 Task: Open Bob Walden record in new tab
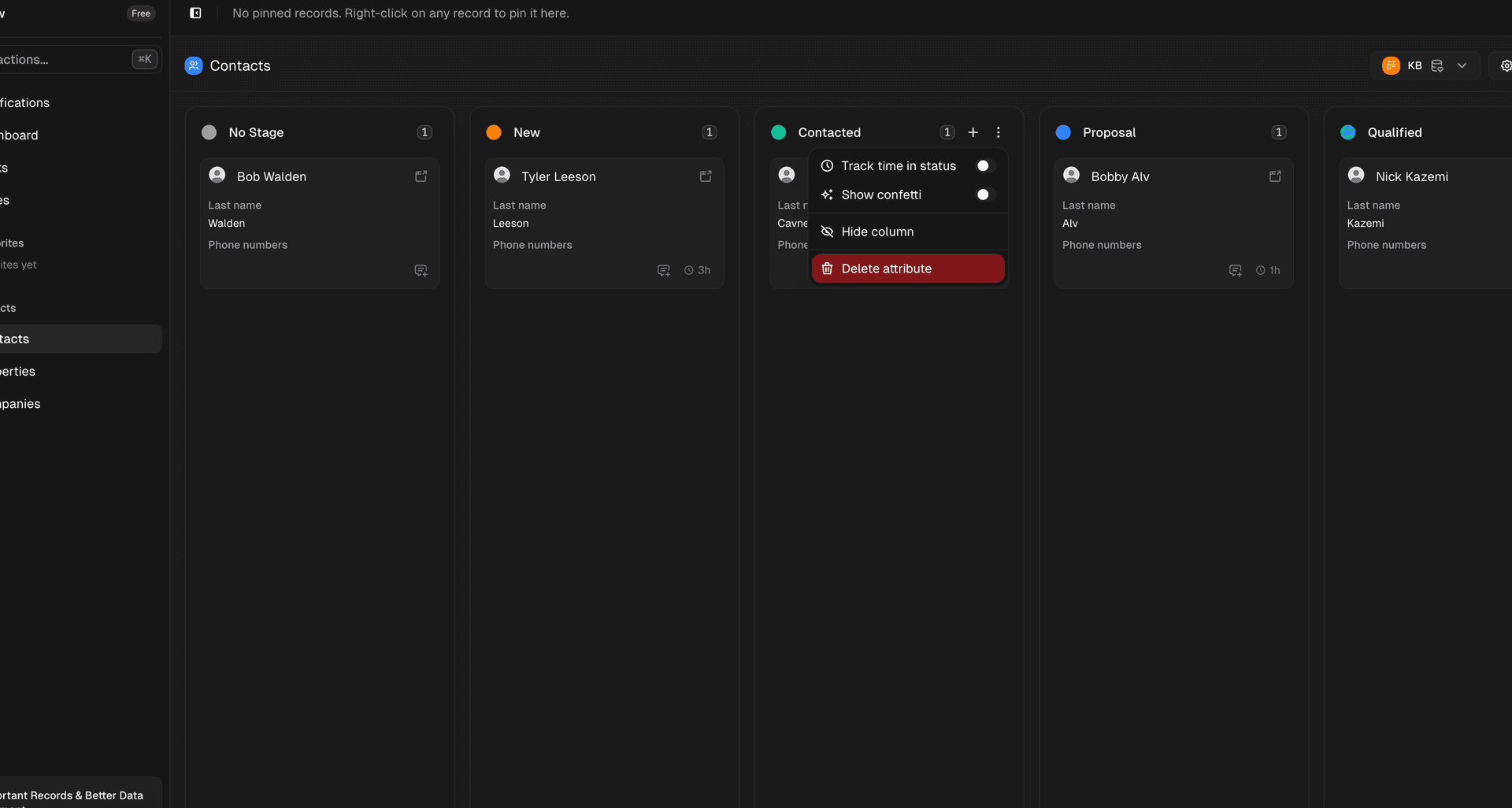[x=421, y=176]
